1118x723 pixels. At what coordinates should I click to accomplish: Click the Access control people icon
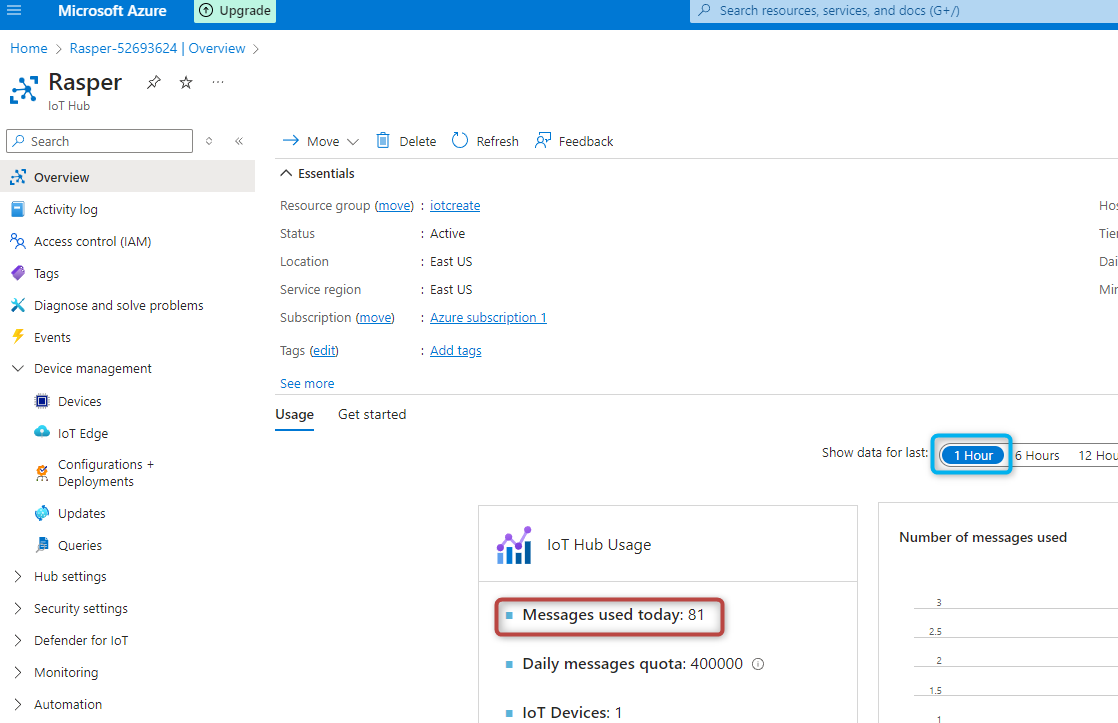tap(18, 241)
